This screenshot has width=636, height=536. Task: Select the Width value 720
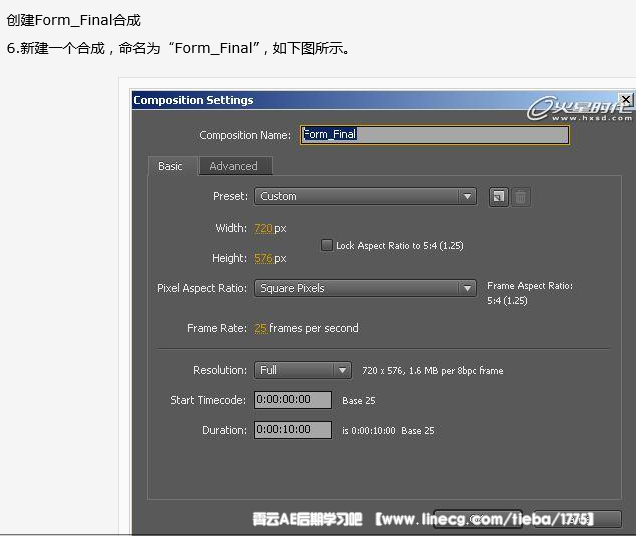click(x=263, y=228)
